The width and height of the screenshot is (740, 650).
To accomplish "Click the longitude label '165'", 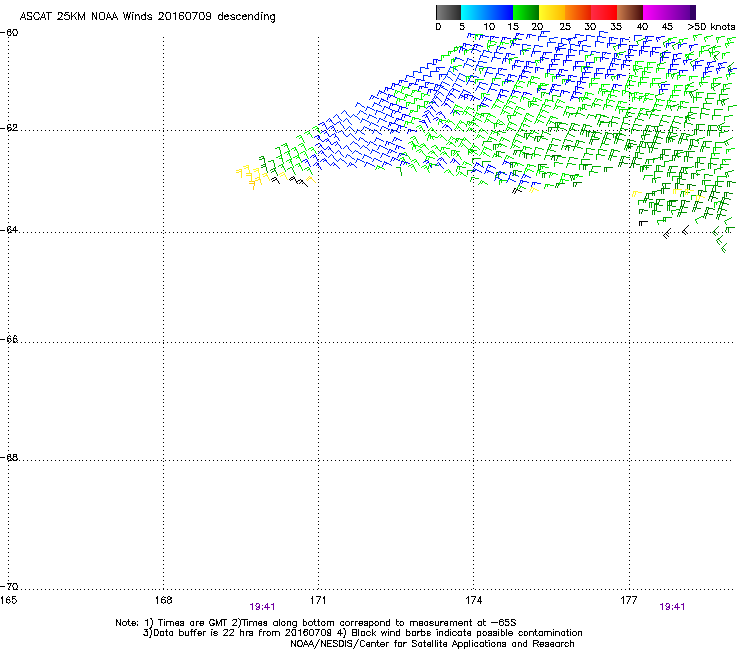I will (8, 600).
